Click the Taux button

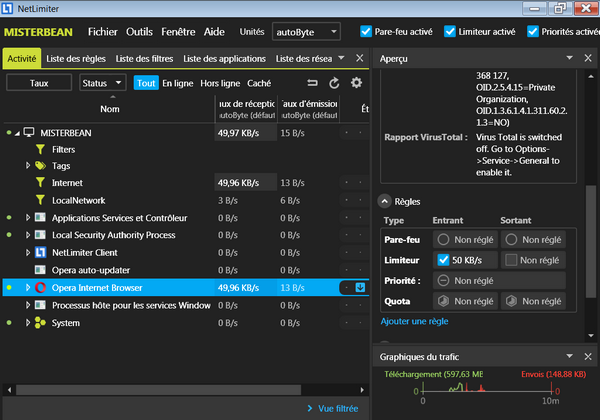[39, 83]
